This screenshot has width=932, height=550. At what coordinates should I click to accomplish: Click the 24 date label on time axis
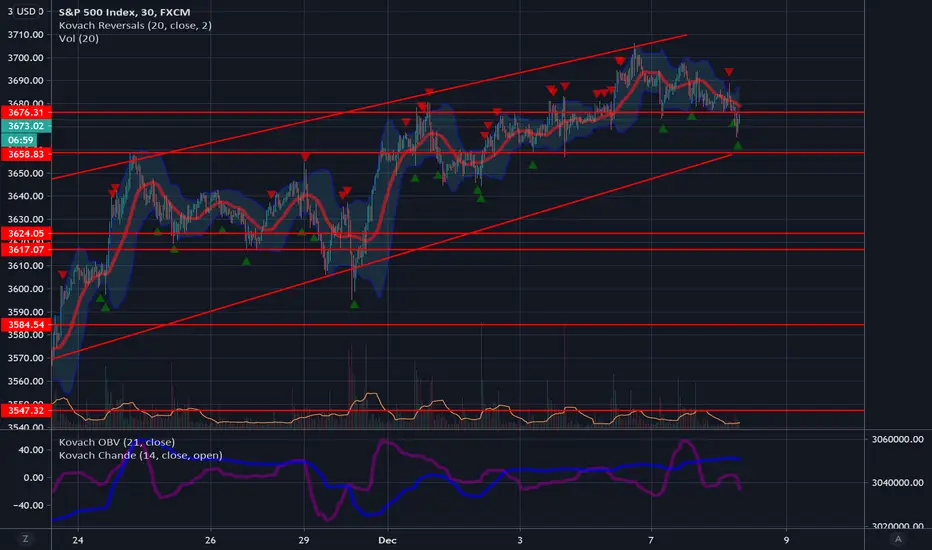click(x=77, y=540)
